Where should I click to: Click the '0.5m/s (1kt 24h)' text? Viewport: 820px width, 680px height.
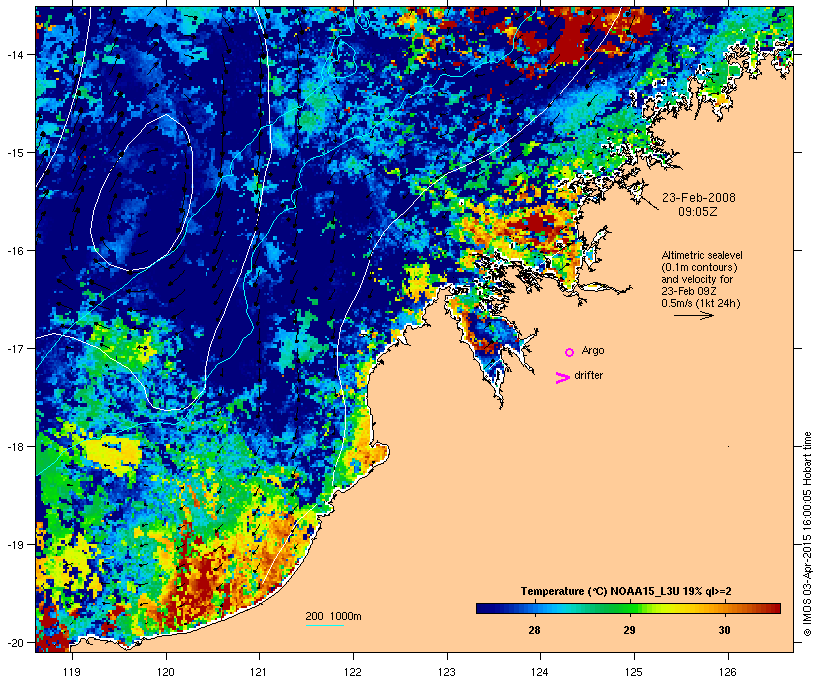coord(701,303)
